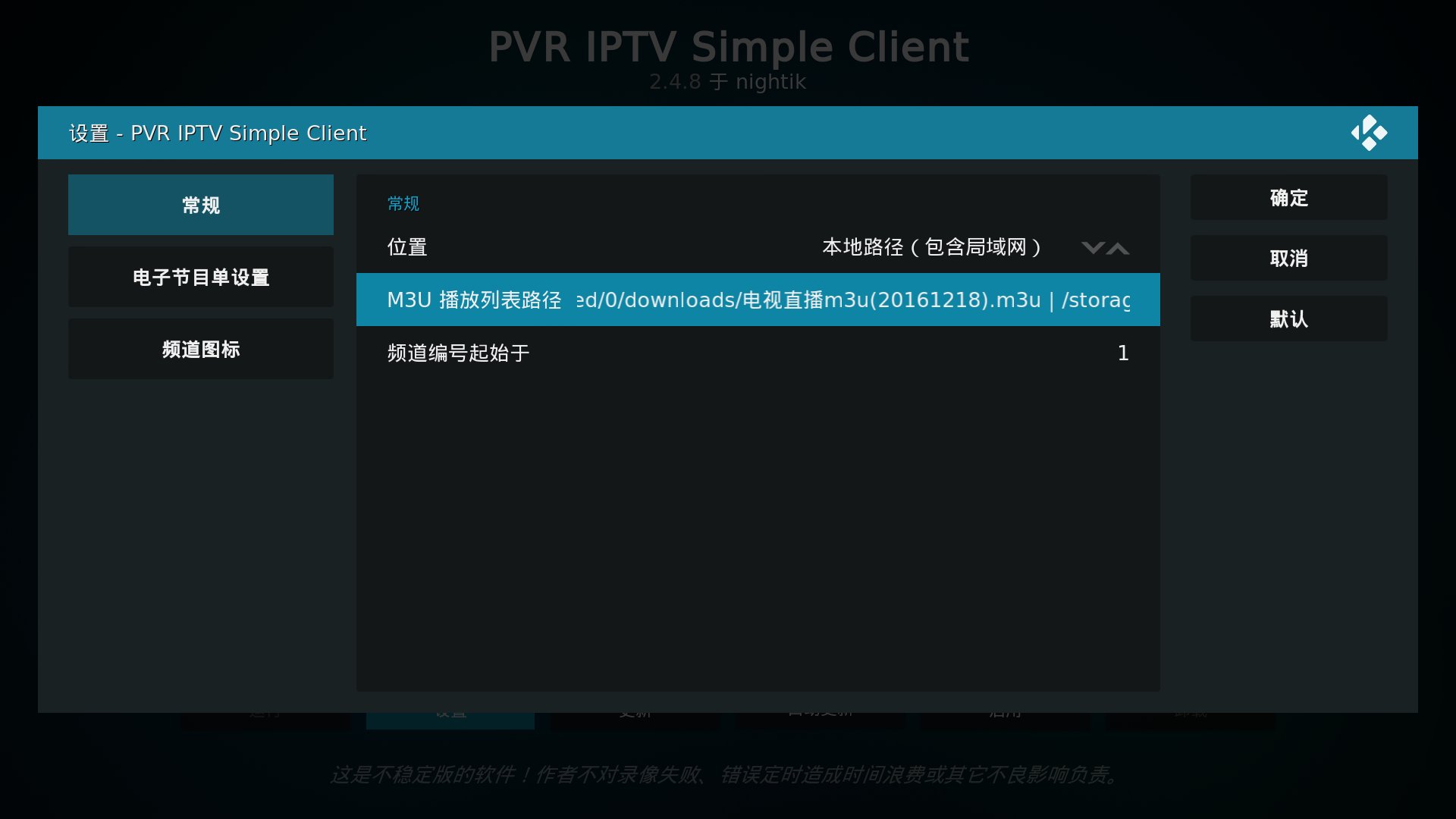Select 电子节目单设置 EPG settings tab
The width and height of the screenshot is (1456, 819).
(x=201, y=277)
